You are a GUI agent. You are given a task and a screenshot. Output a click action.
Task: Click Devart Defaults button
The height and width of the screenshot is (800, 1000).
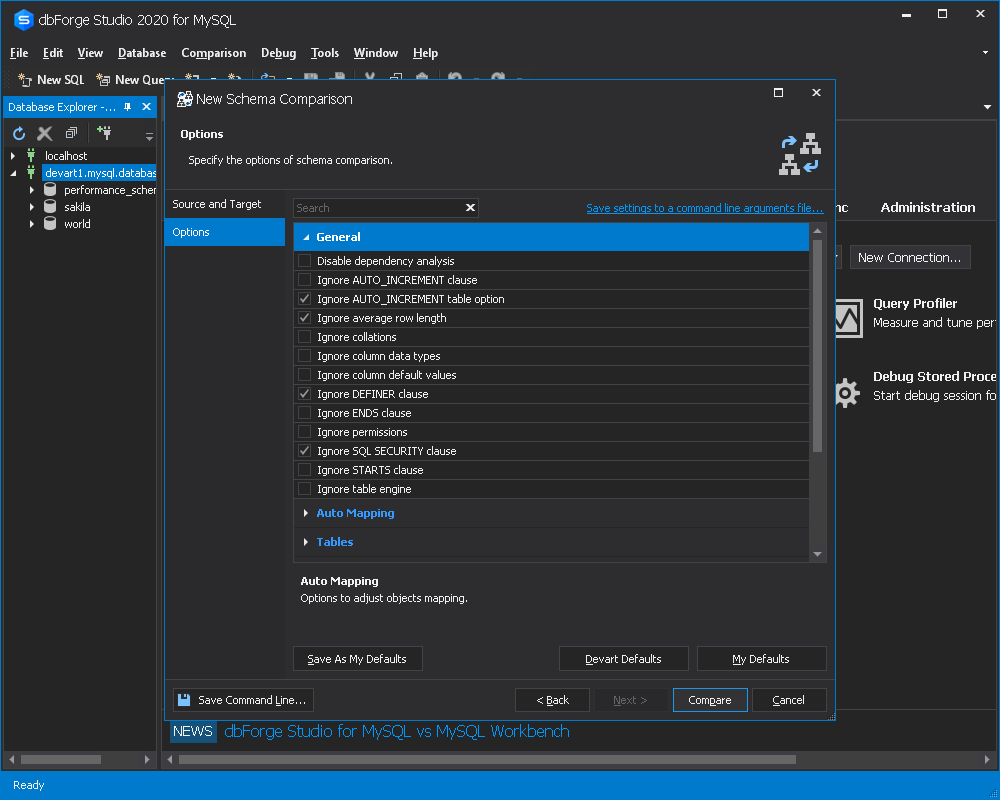(x=623, y=659)
